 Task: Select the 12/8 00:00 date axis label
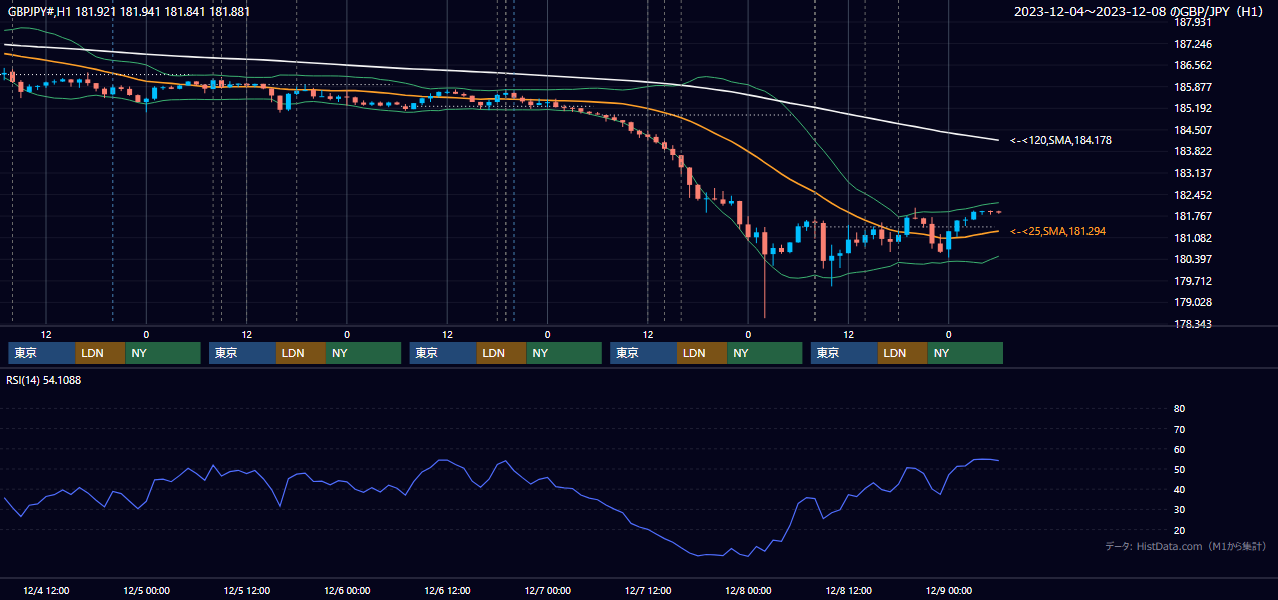click(x=748, y=591)
